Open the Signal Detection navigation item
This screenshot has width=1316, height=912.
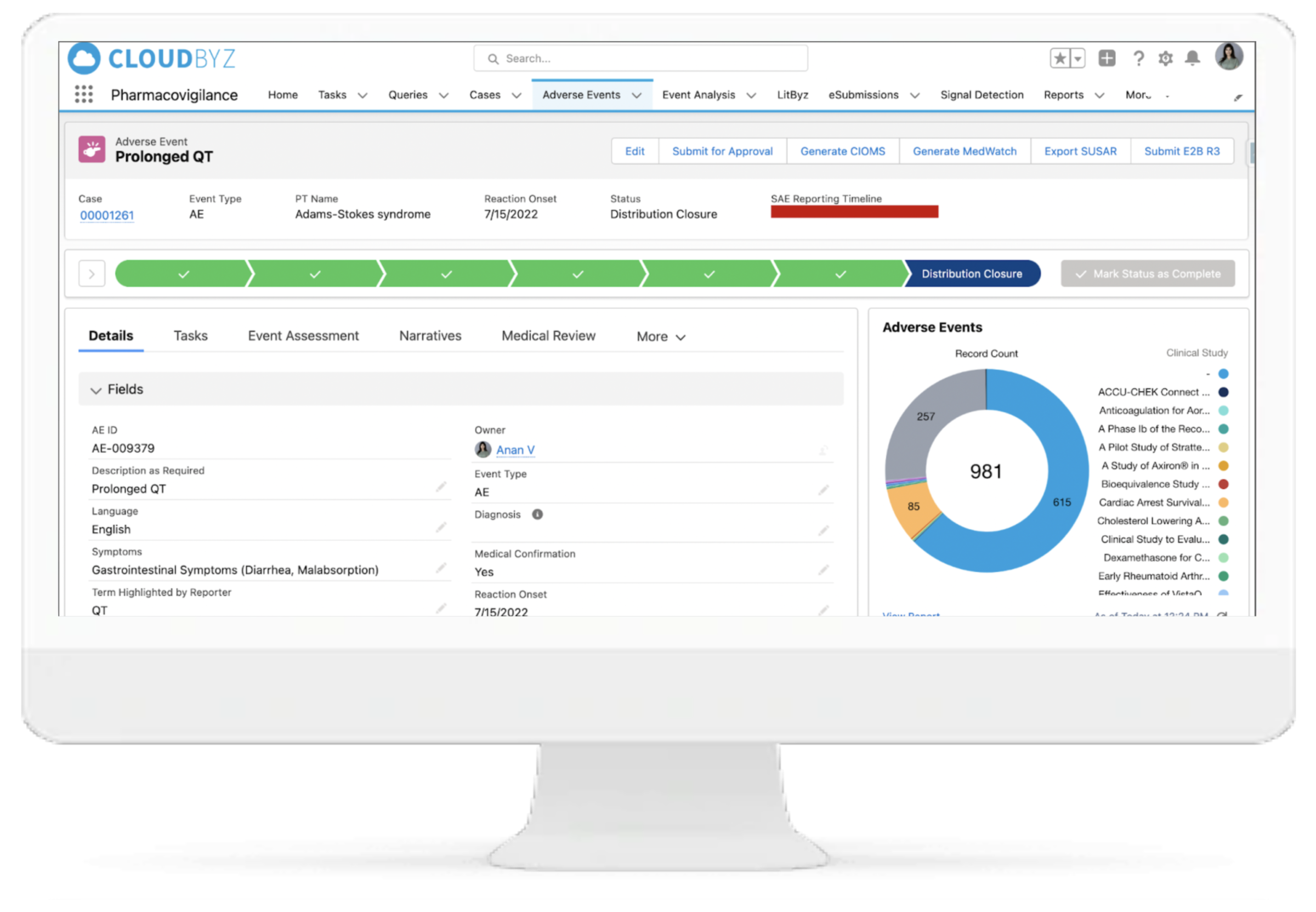click(x=982, y=94)
